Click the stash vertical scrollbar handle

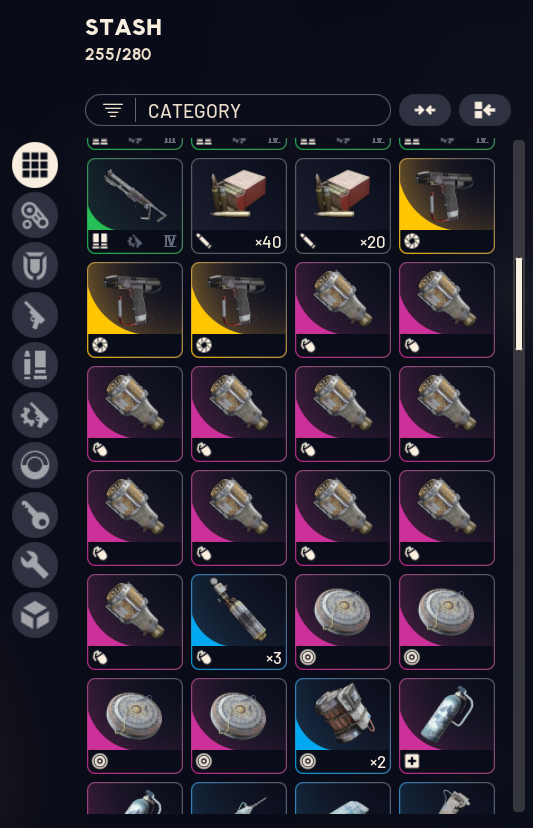519,304
